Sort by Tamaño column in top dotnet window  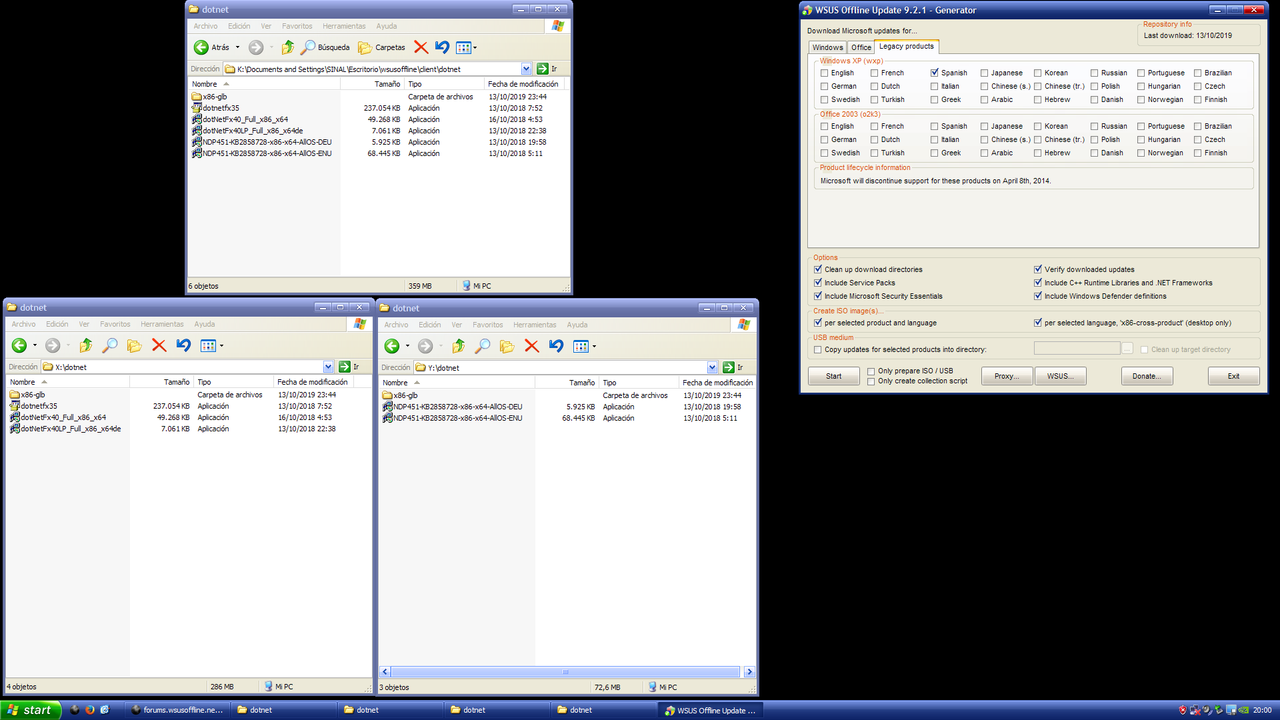click(372, 84)
